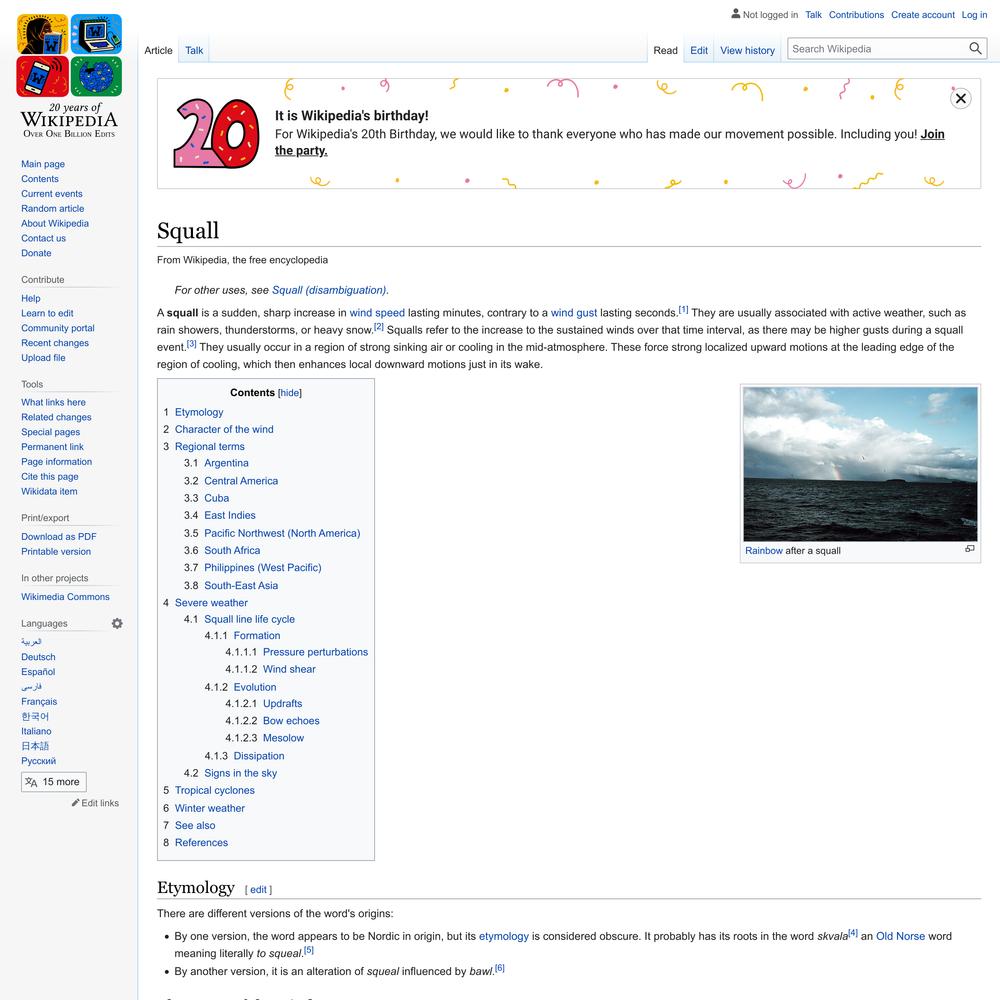Open citation reference [1]
This screenshot has height=1000, width=1000.
[x=683, y=310]
